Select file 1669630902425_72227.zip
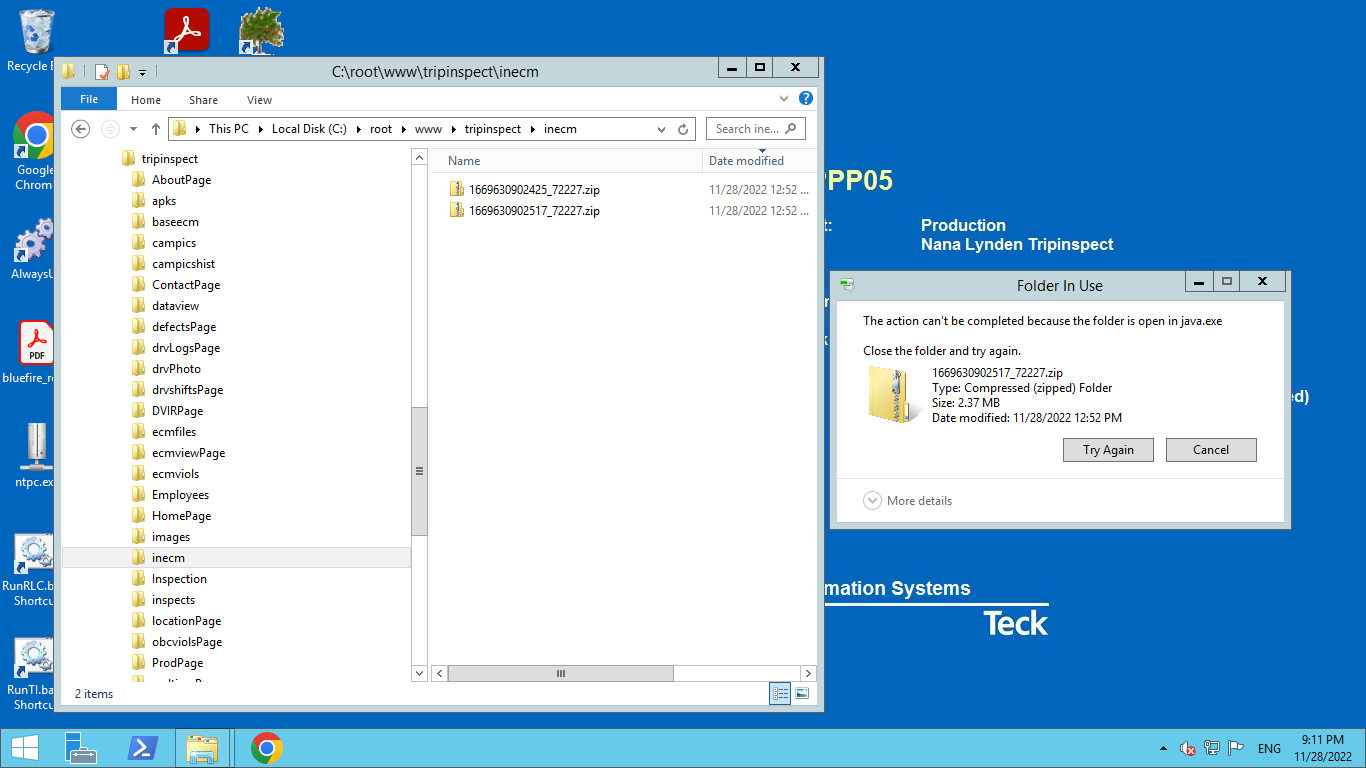 [x=533, y=189]
